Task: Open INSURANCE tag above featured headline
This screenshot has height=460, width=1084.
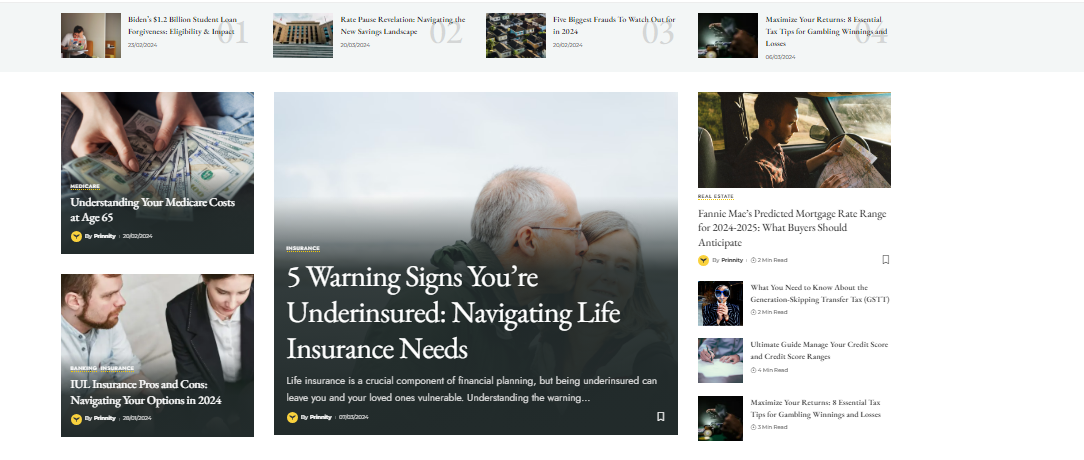Action: [303, 248]
